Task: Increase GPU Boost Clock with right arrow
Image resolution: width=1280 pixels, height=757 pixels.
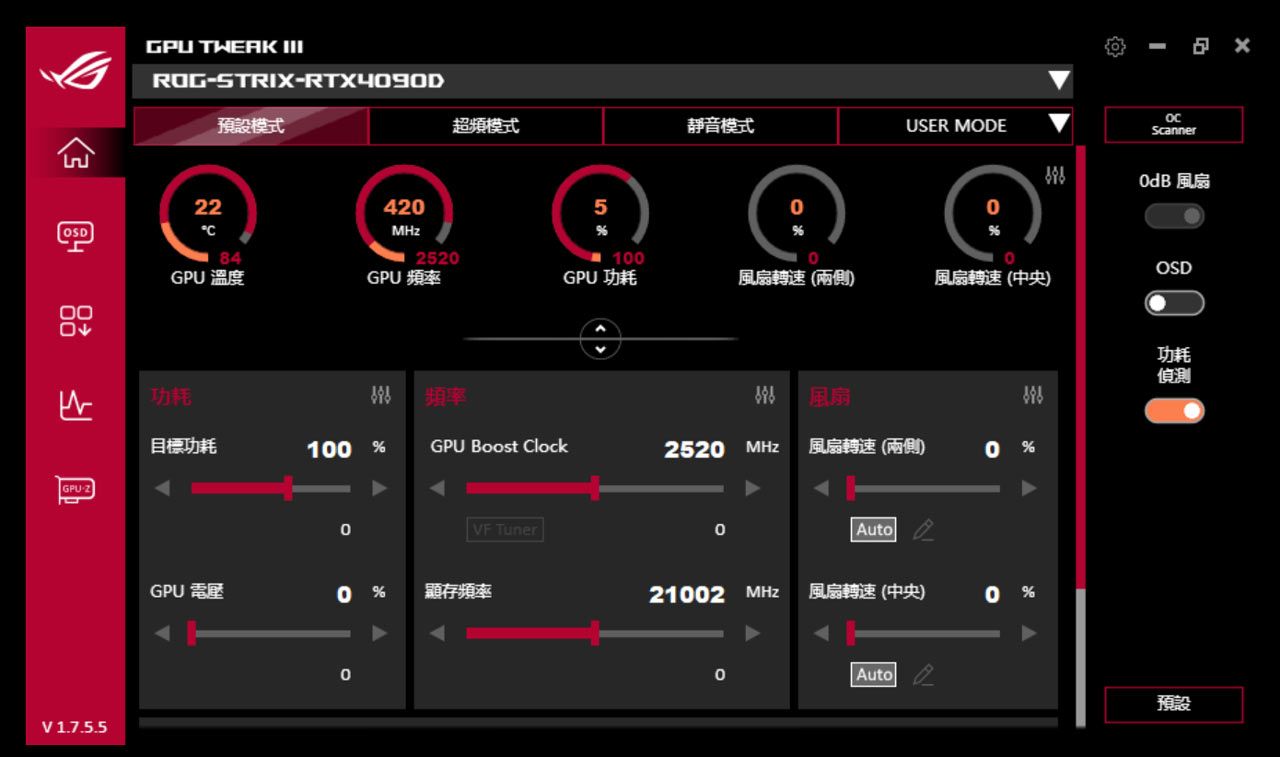Action: tap(753, 488)
